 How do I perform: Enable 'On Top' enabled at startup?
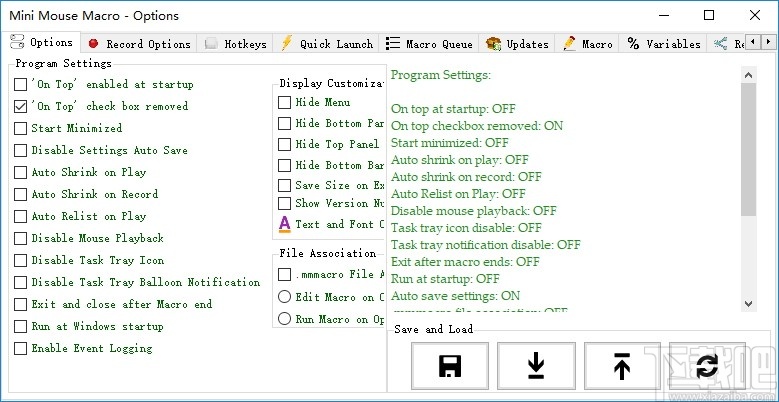[x=21, y=85]
